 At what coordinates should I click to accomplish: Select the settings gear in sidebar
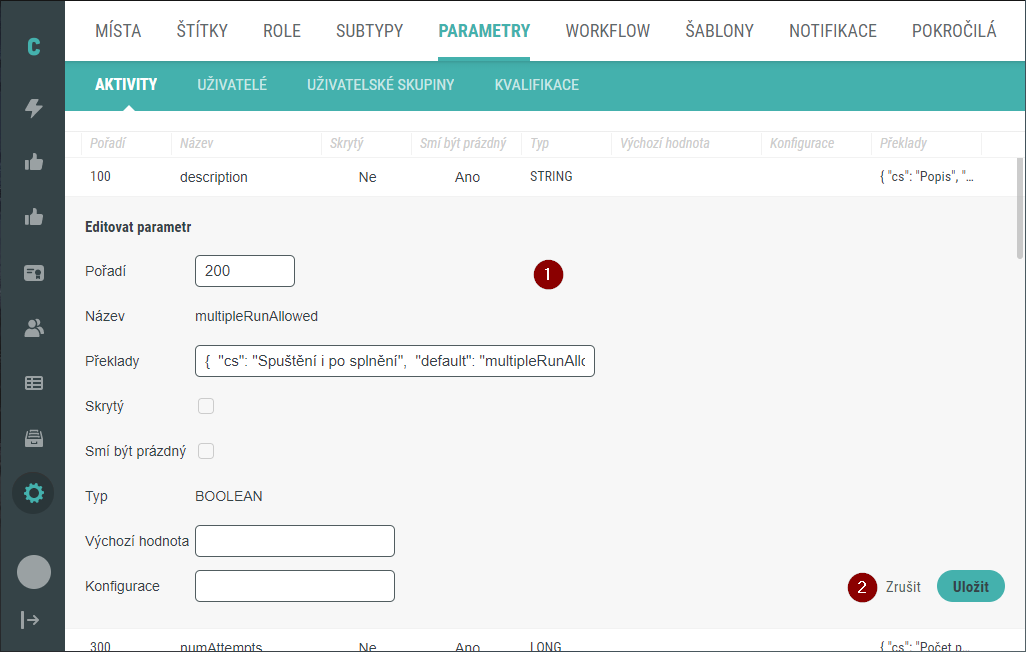coord(33,492)
